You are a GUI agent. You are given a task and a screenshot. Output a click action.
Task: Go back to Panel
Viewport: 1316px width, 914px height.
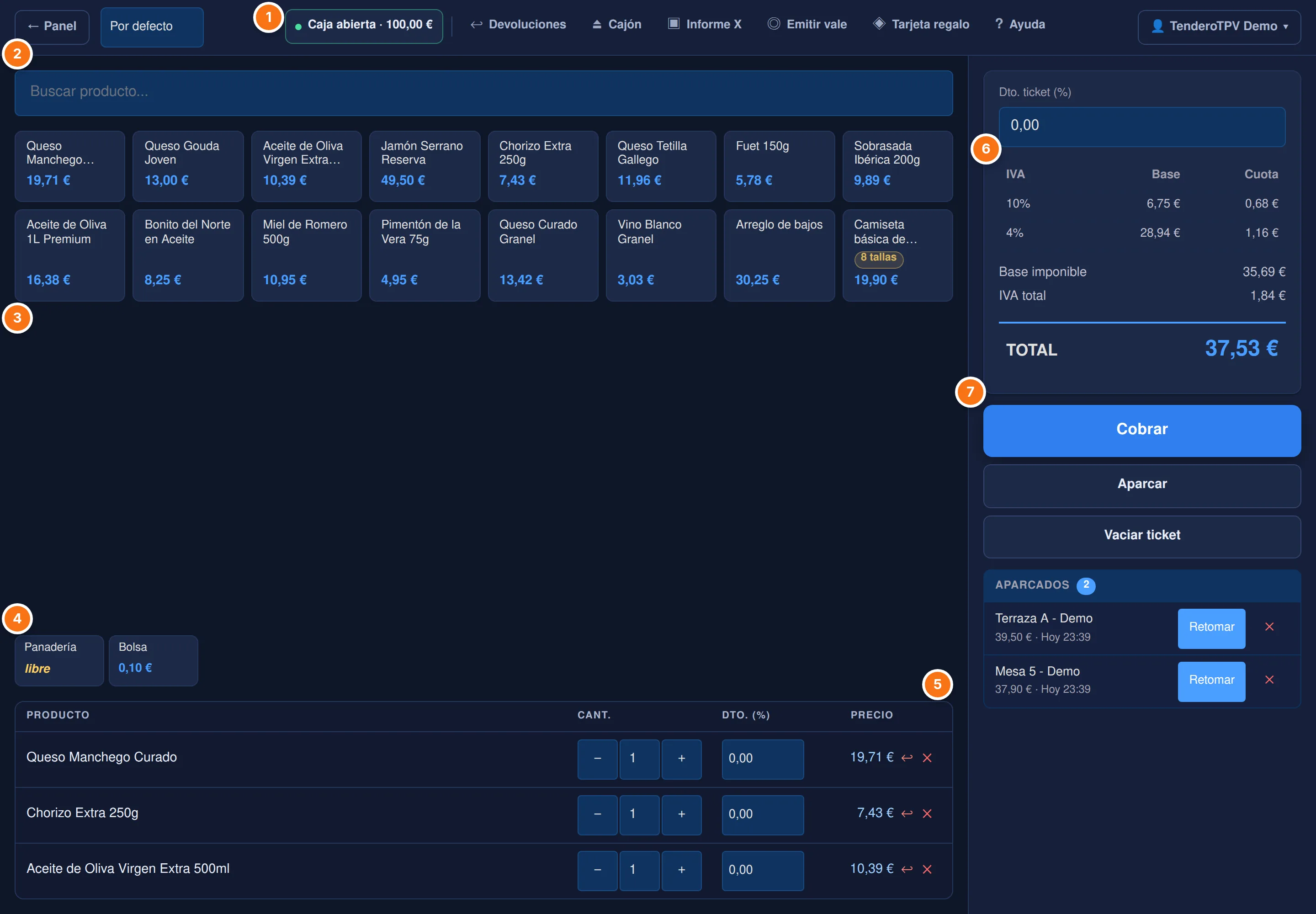(x=52, y=27)
